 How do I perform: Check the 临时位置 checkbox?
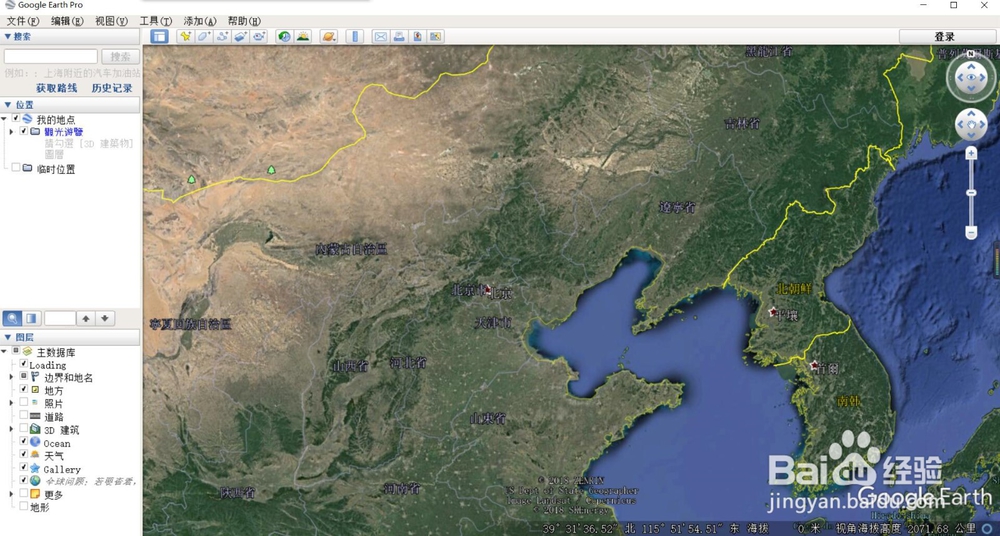[x=16, y=168]
